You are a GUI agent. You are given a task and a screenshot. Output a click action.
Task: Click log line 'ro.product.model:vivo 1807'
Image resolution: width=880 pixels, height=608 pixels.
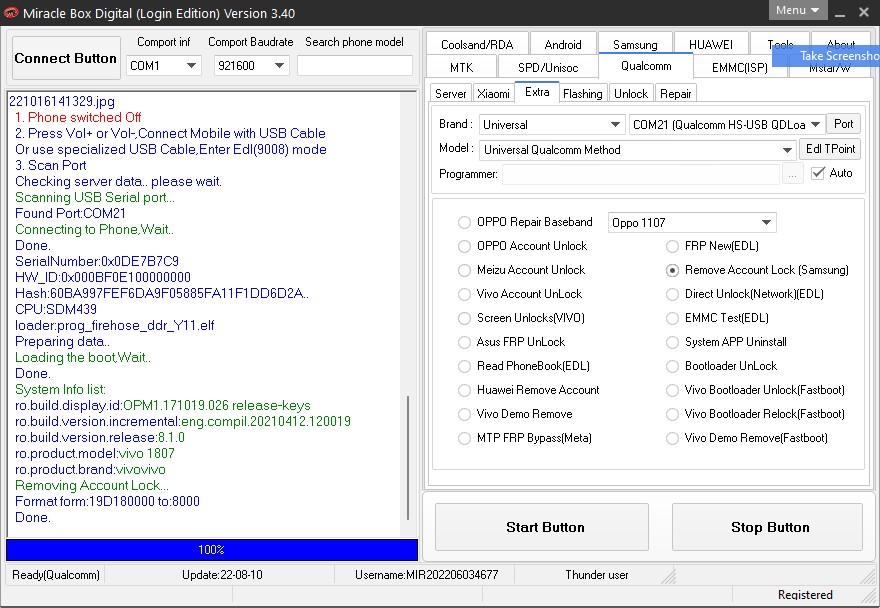(95, 453)
